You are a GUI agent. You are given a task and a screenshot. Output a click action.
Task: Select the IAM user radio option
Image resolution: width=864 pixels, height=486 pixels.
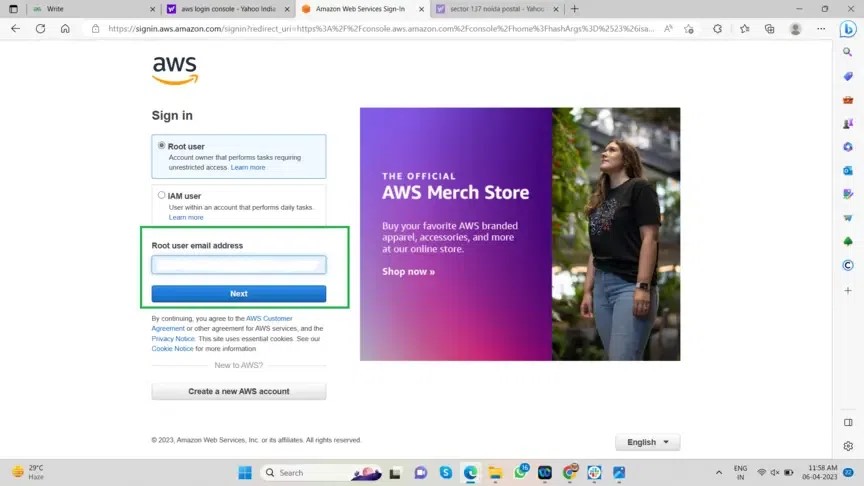162,196
